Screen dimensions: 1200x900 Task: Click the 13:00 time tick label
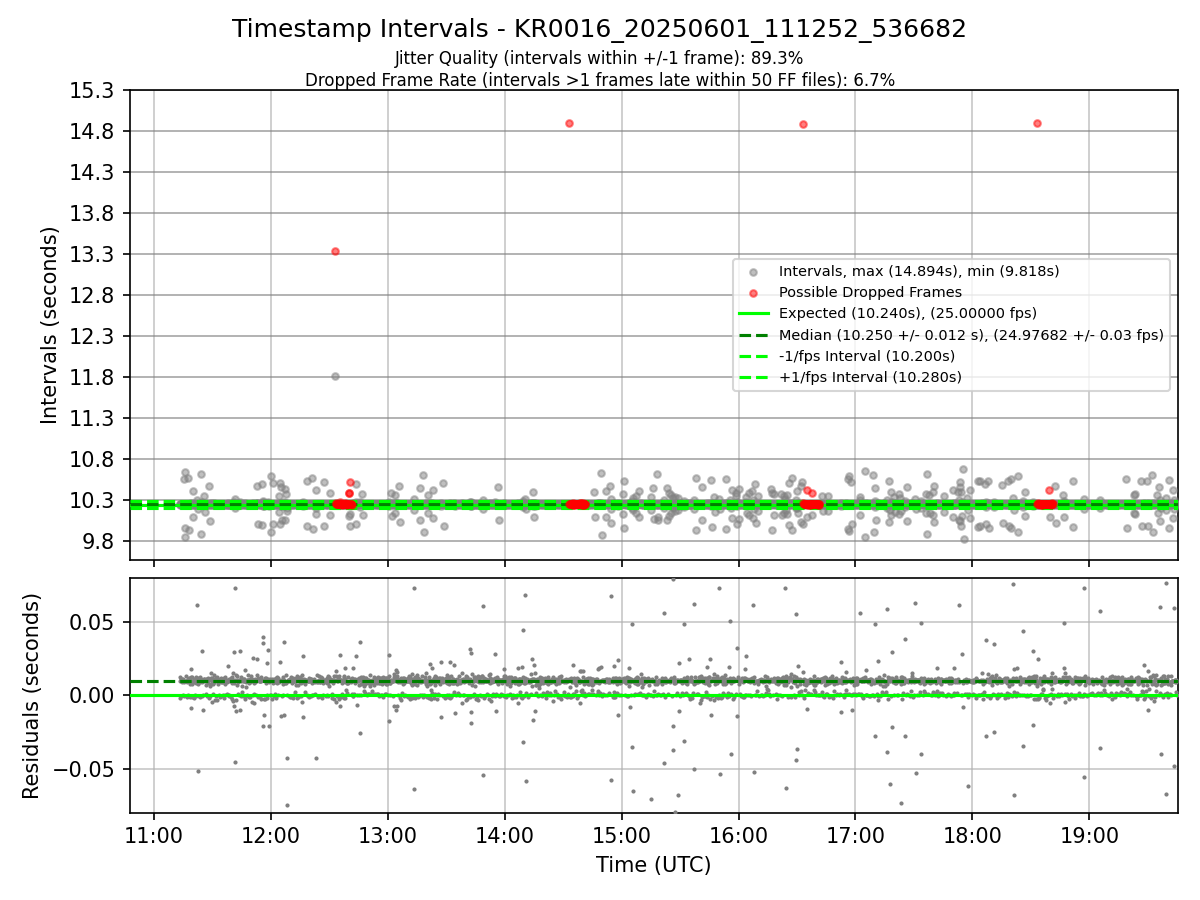pos(387,834)
